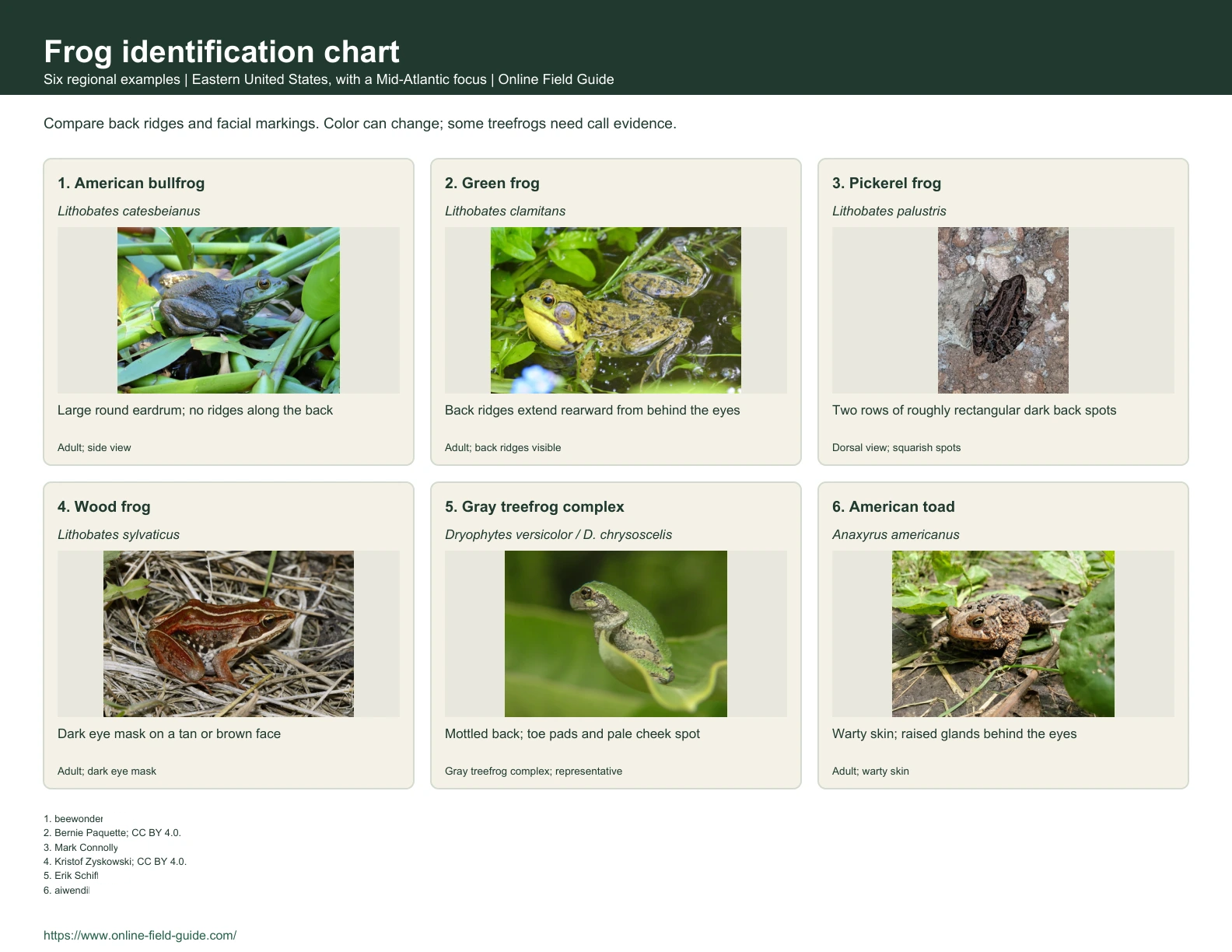Click caption 'Adult; dark eye mask'
This screenshot has height=952, width=1232.
click(x=107, y=772)
